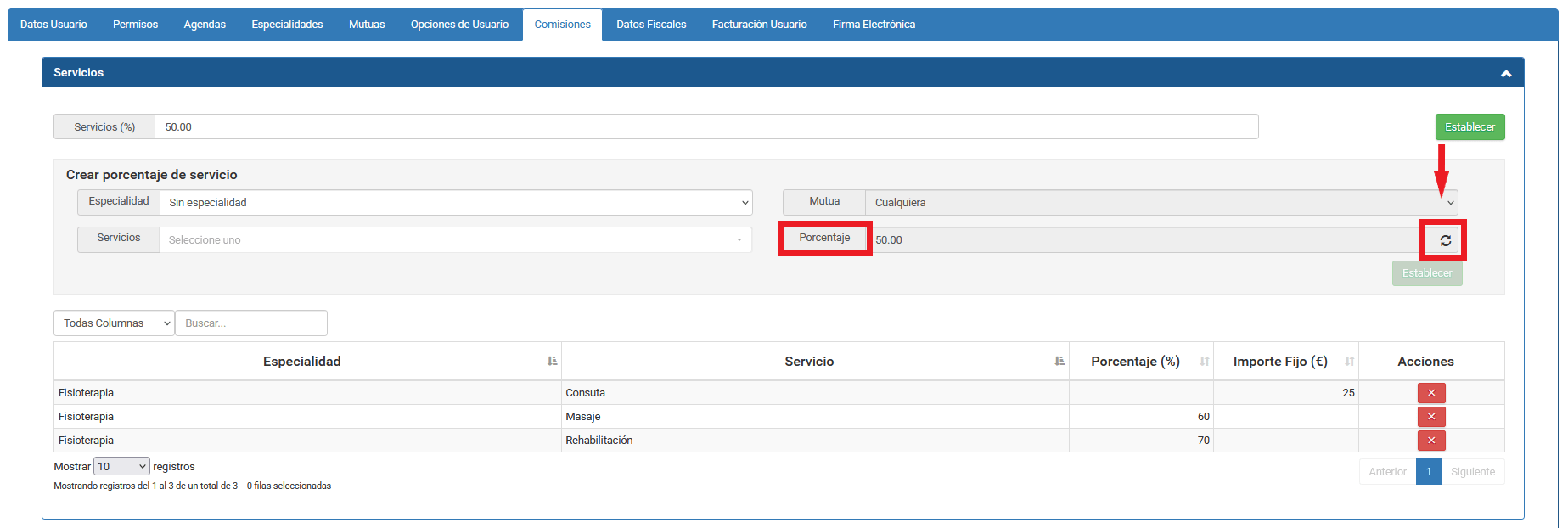
Task: Switch to the Datos Fiscales tab
Action: pos(651,25)
